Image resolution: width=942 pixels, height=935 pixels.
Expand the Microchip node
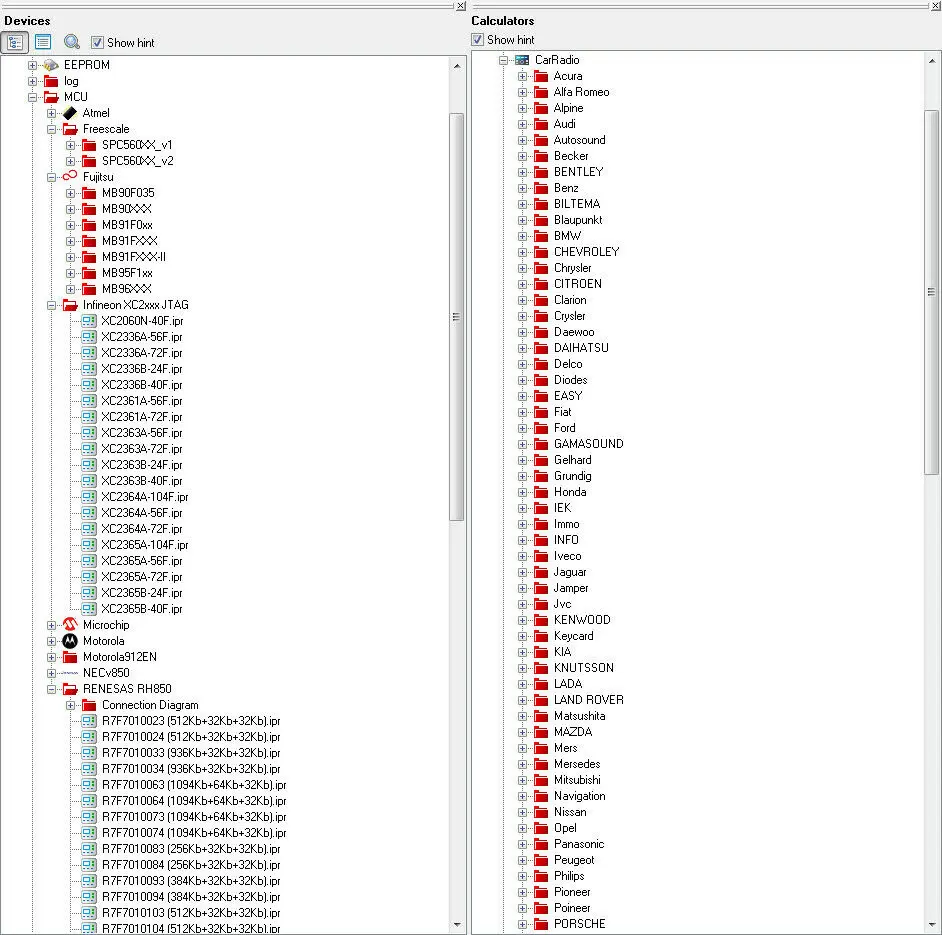point(51,625)
